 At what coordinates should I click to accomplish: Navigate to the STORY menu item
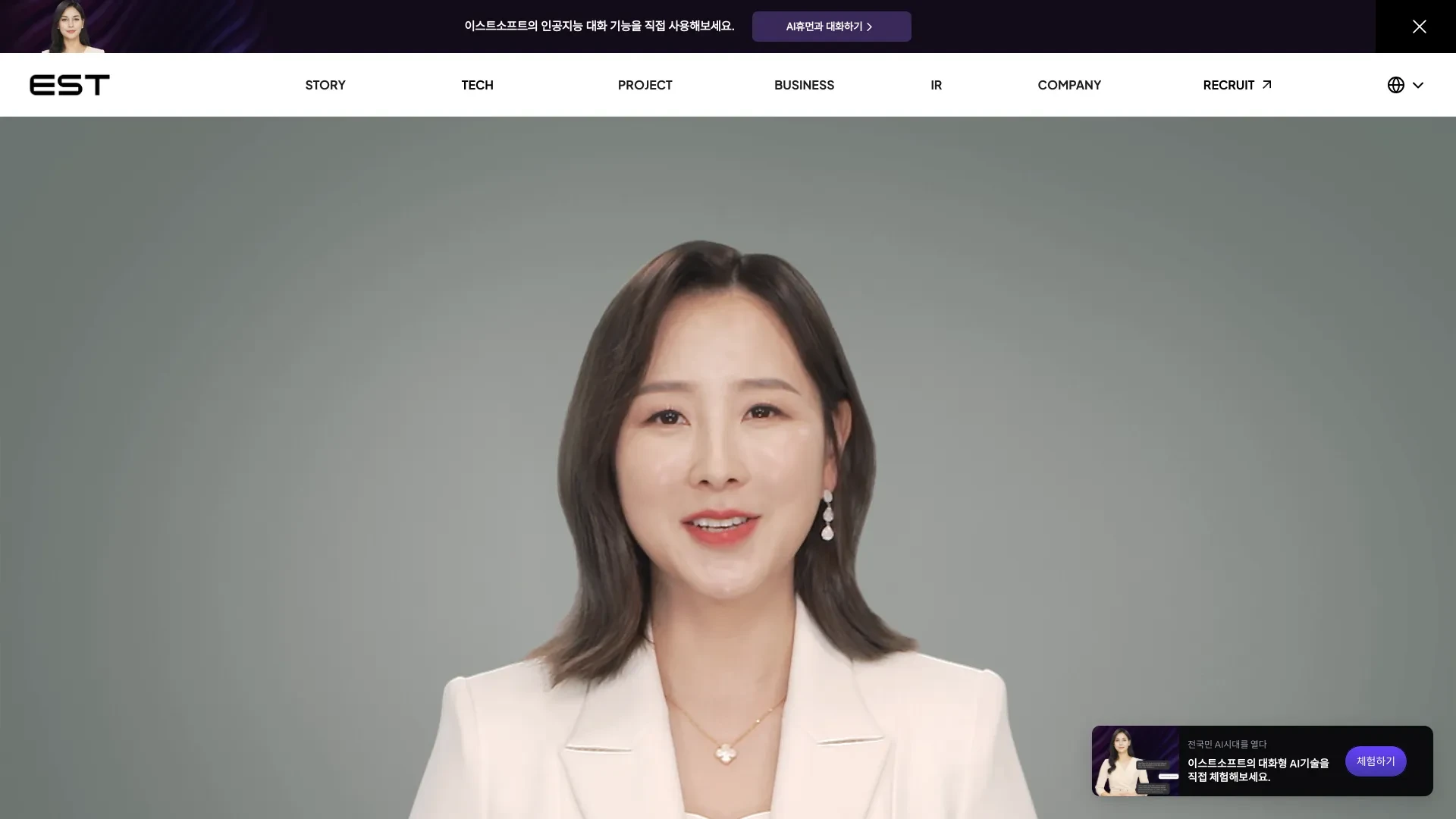325,85
